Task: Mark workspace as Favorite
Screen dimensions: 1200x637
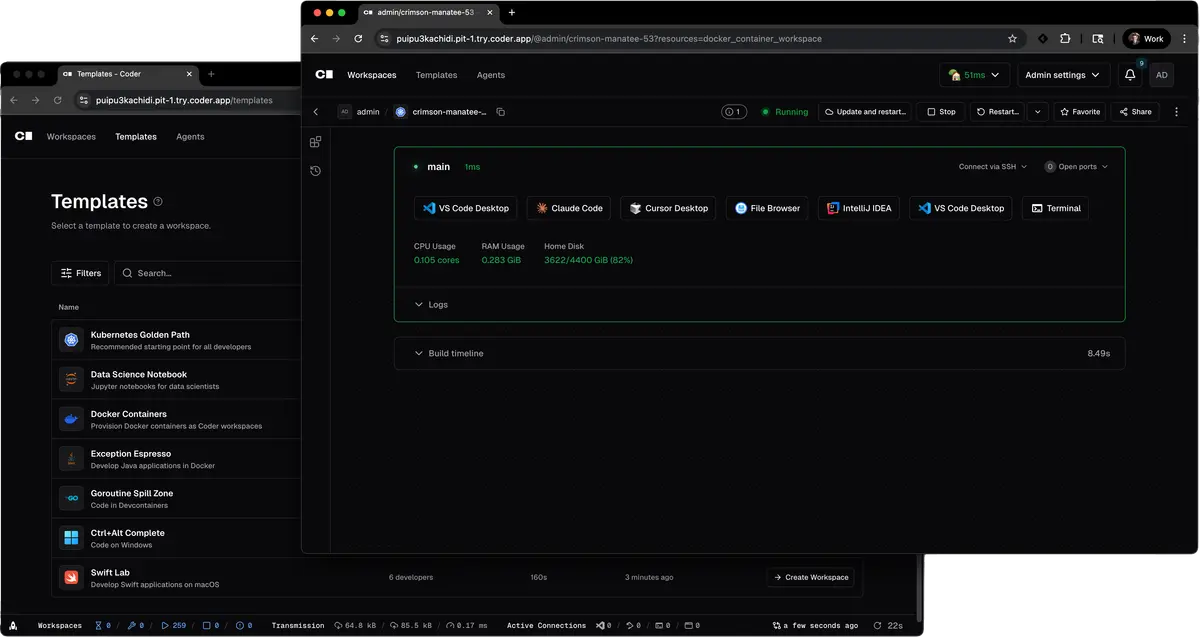Action: (1080, 112)
